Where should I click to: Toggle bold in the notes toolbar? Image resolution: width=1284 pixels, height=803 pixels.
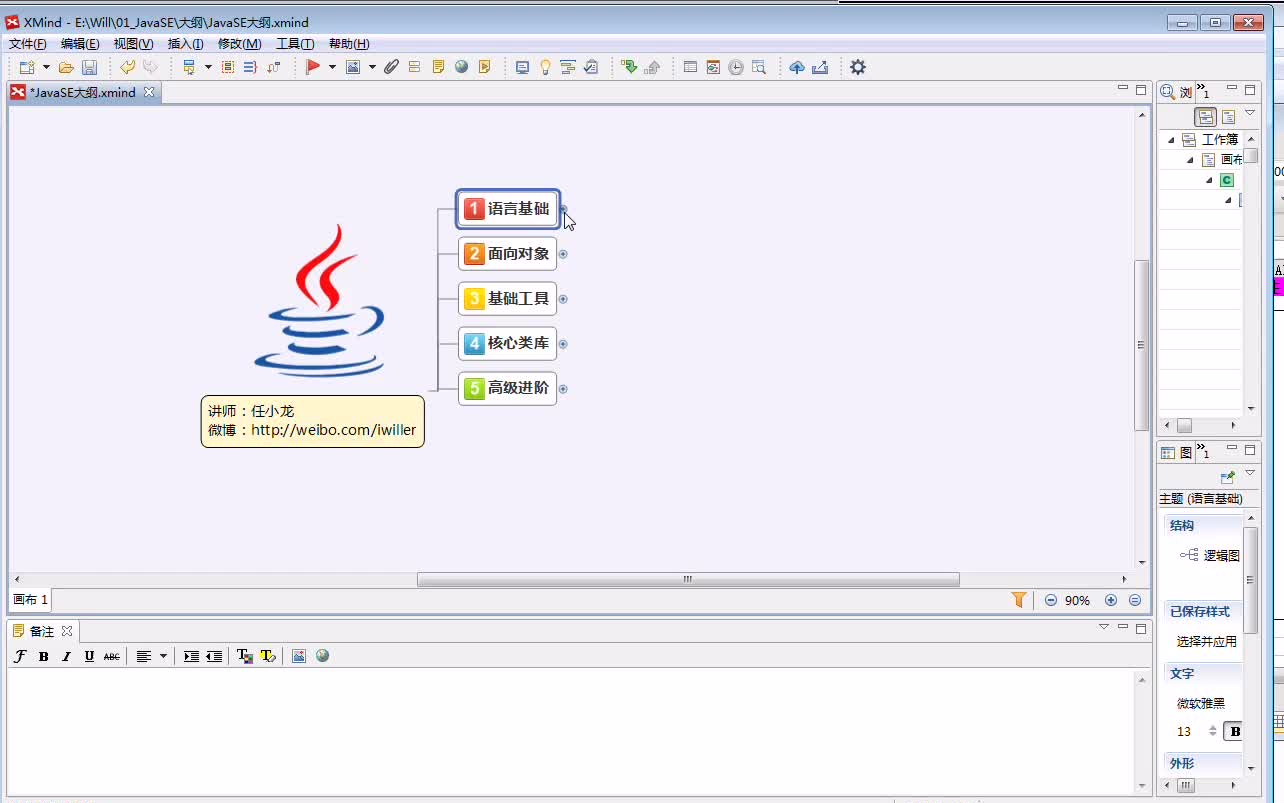(x=43, y=656)
